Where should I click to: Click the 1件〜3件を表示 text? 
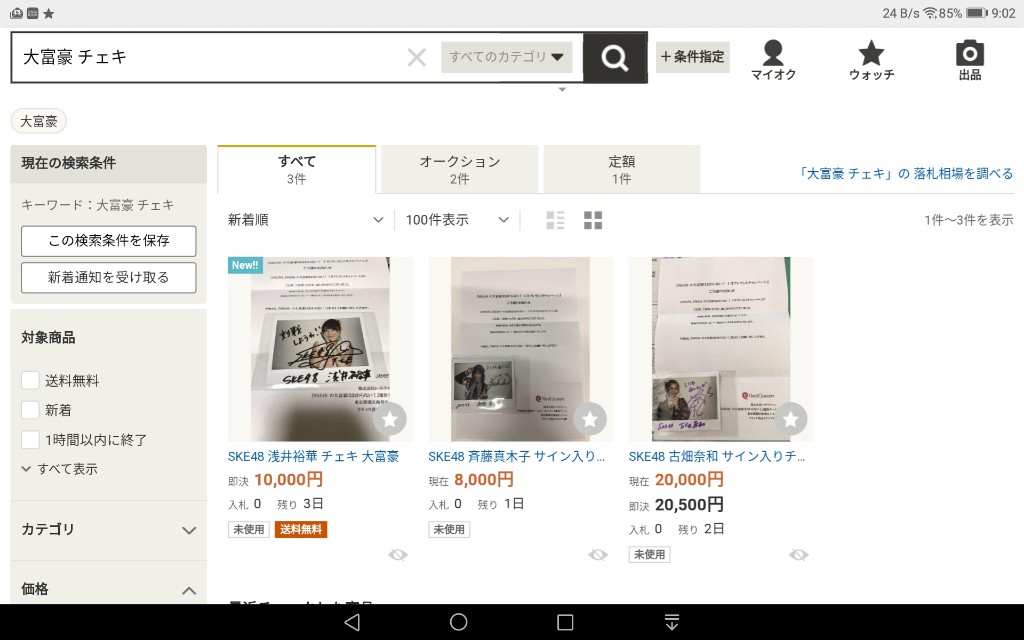pos(968,220)
